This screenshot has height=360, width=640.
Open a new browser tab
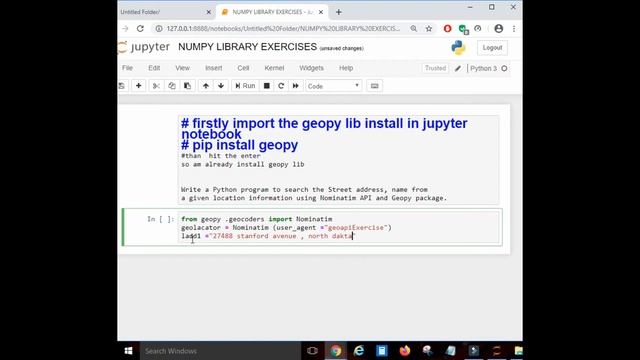(x=338, y=12)
